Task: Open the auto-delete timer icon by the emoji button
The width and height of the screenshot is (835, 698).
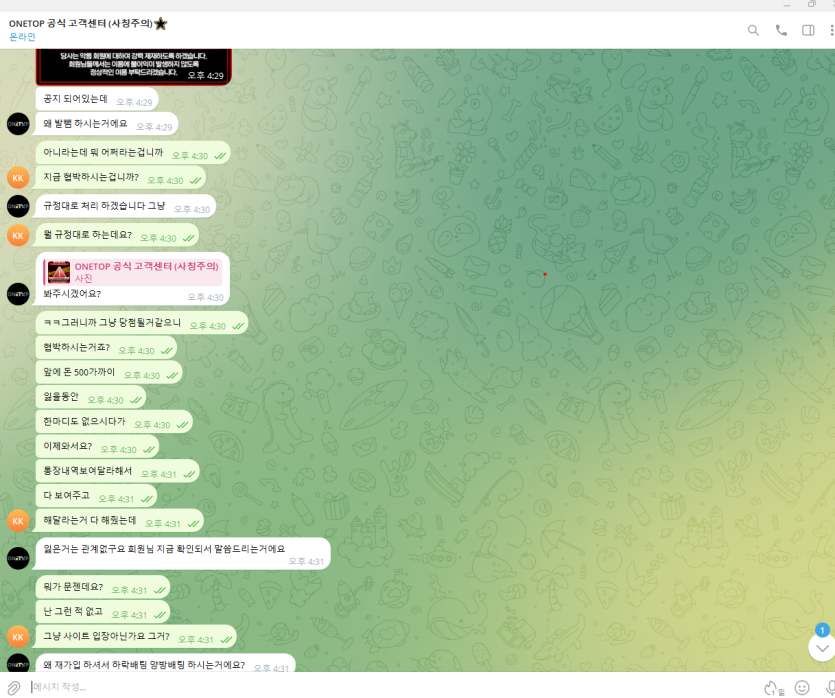Action: point(773,688)
